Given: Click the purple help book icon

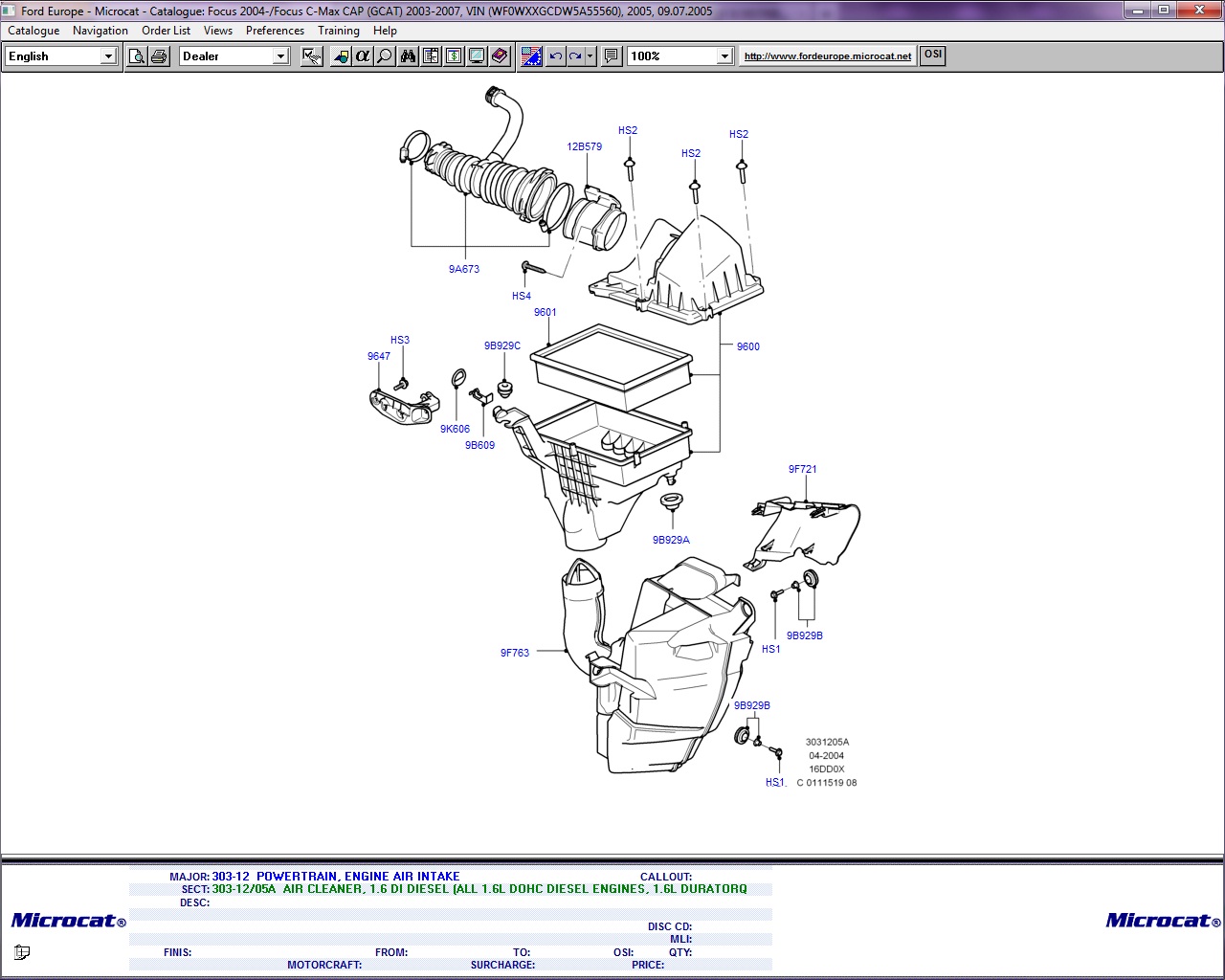Looking at the screenshot, I should (500, 56).
